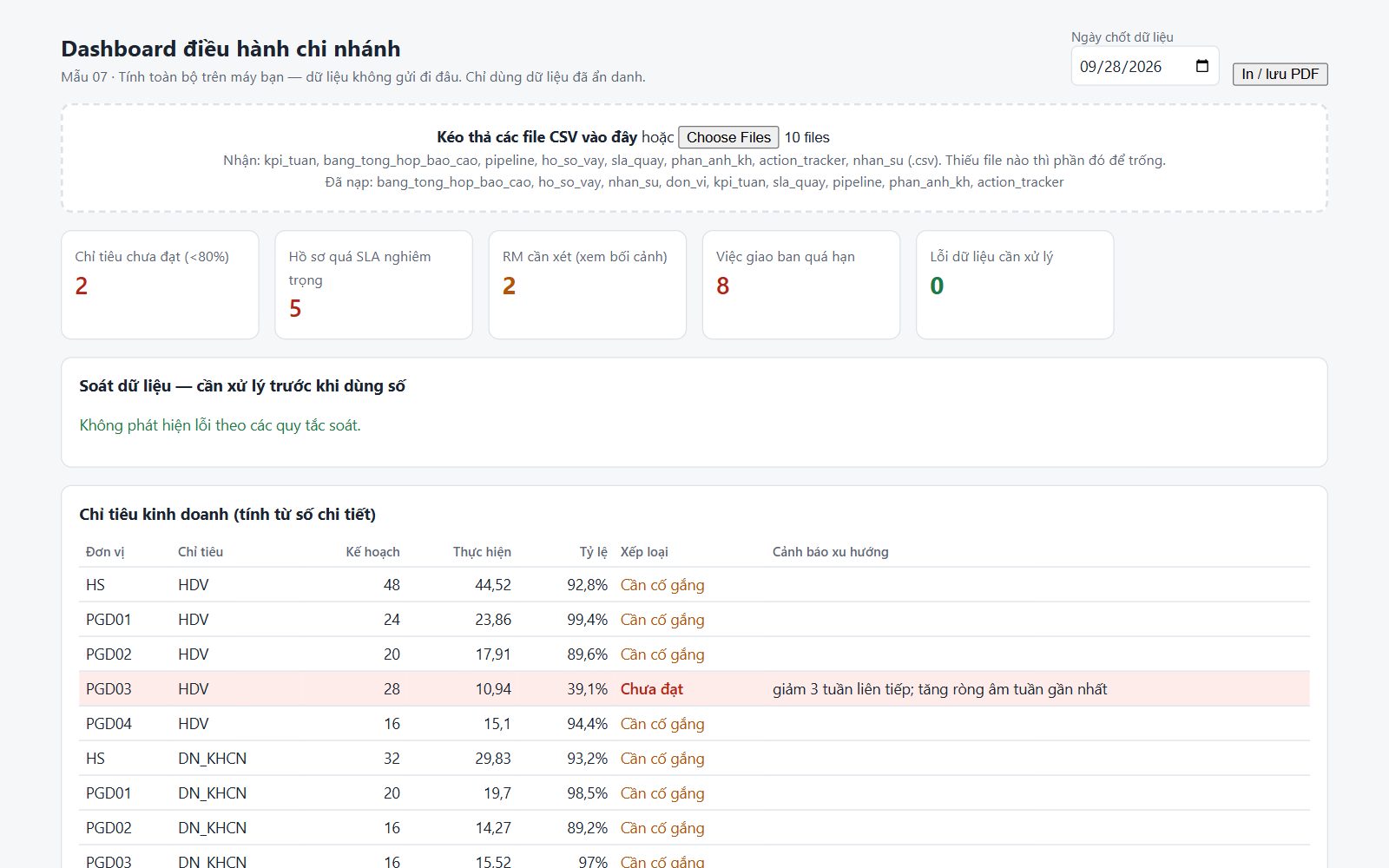Click the Kế hoạch value 32
This screenshot has height=868, width=1389.
pos(392,759)
